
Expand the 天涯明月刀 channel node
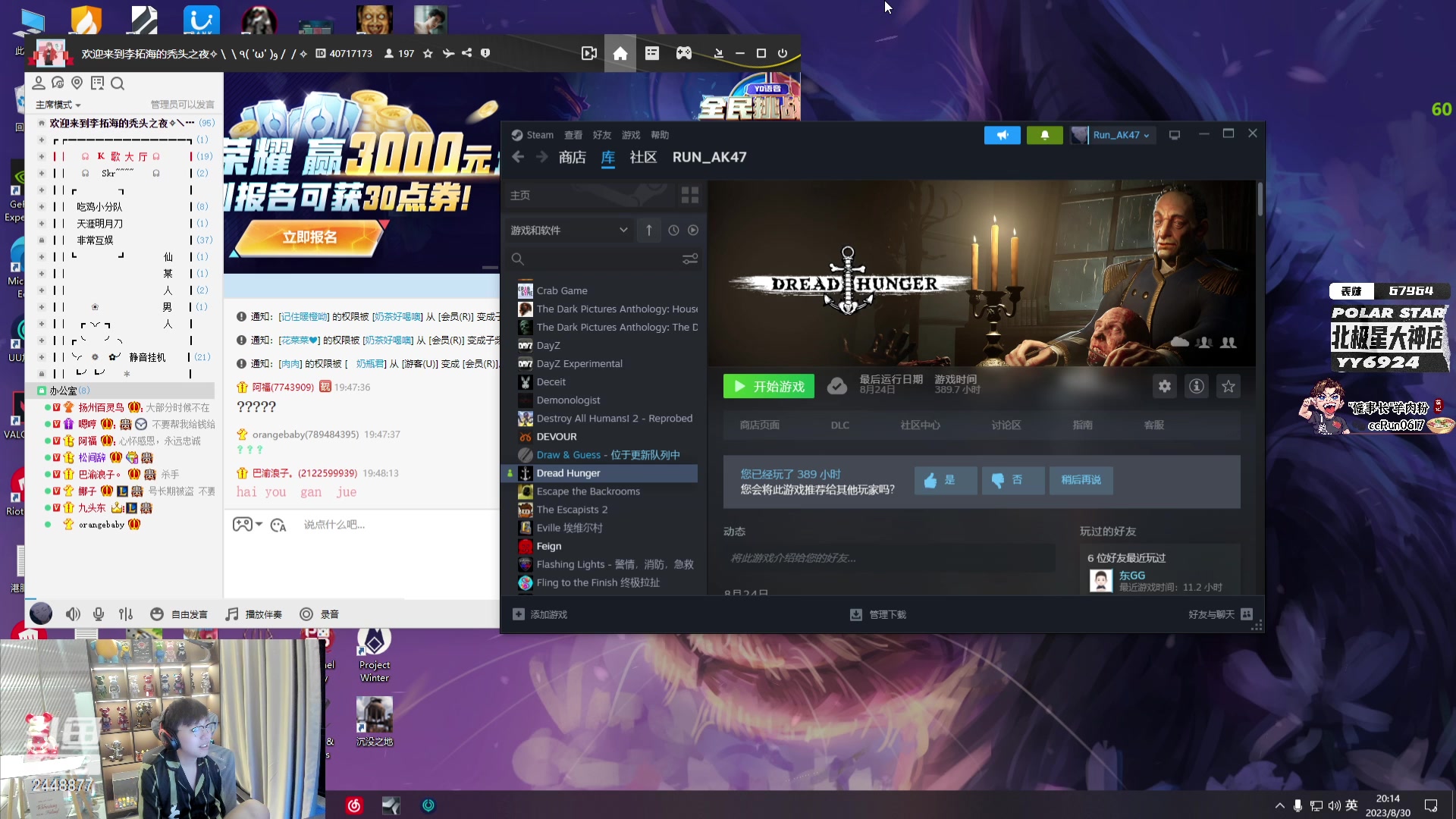tap(42, 223)
